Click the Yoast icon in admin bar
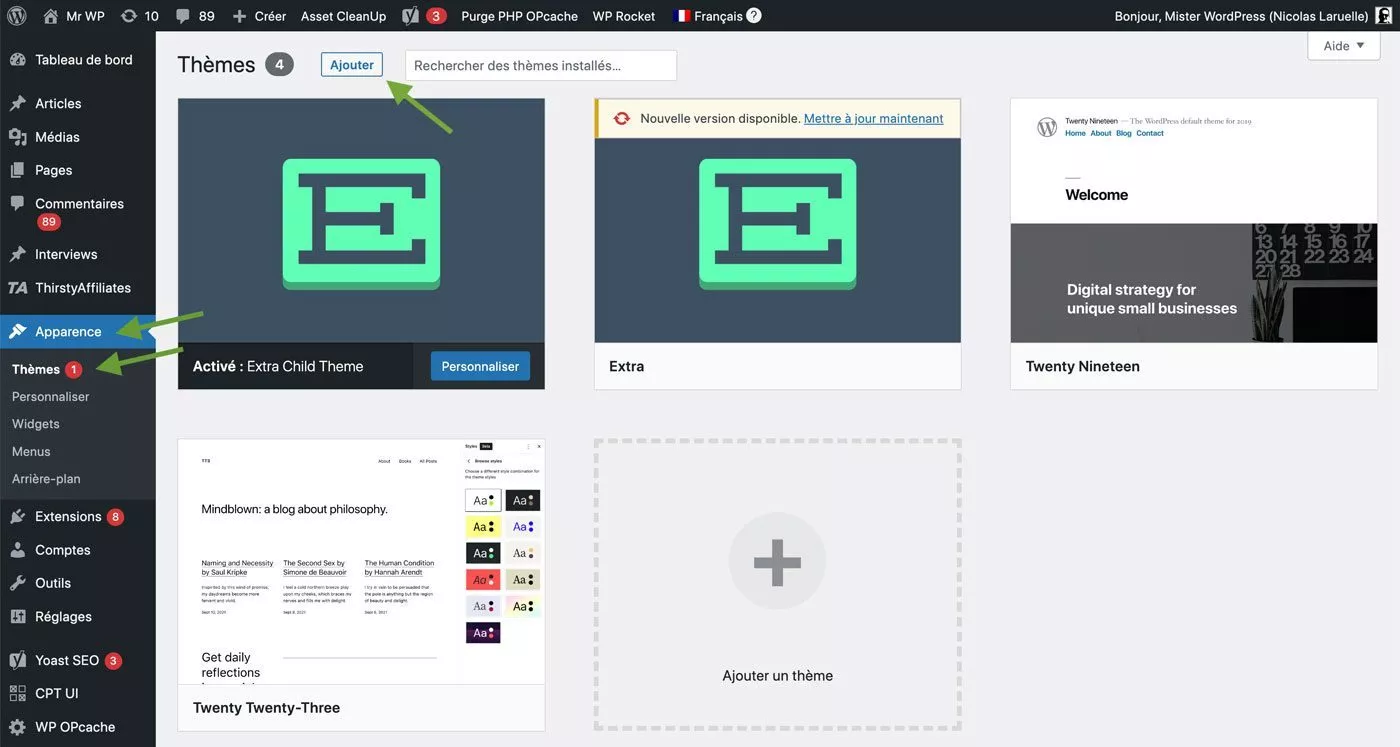Image resolution: width=1400 pixels, height=747 pixels. tap(410, 16)
